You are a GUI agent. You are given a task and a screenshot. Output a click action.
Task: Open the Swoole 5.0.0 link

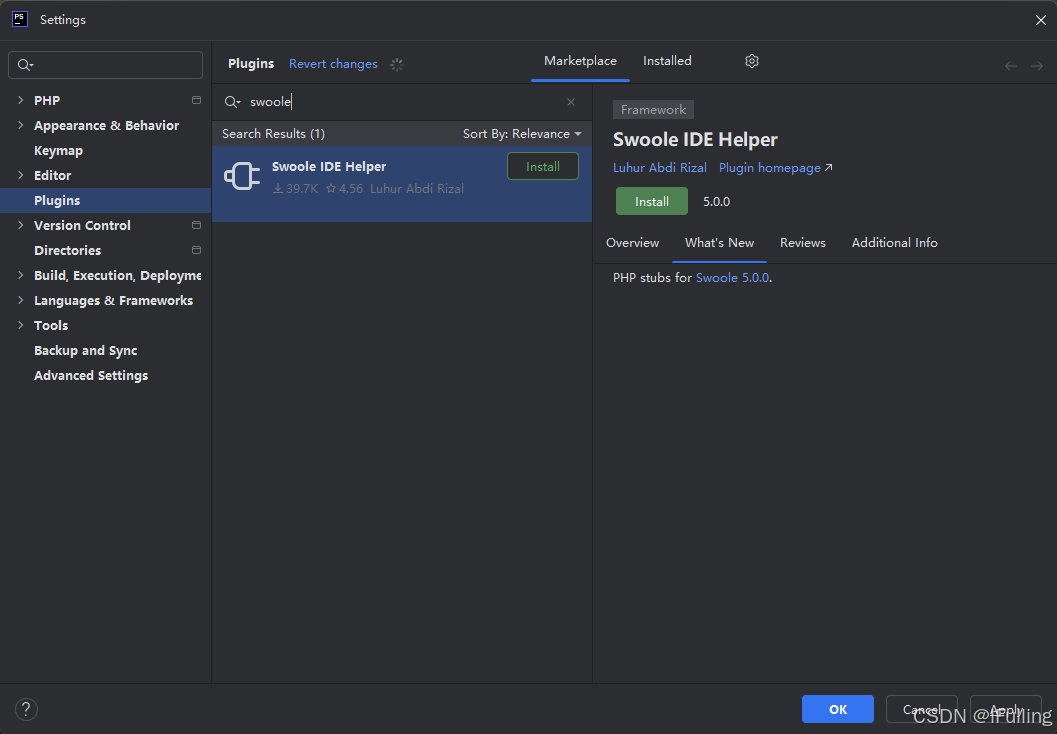click(x=732, y=278)
